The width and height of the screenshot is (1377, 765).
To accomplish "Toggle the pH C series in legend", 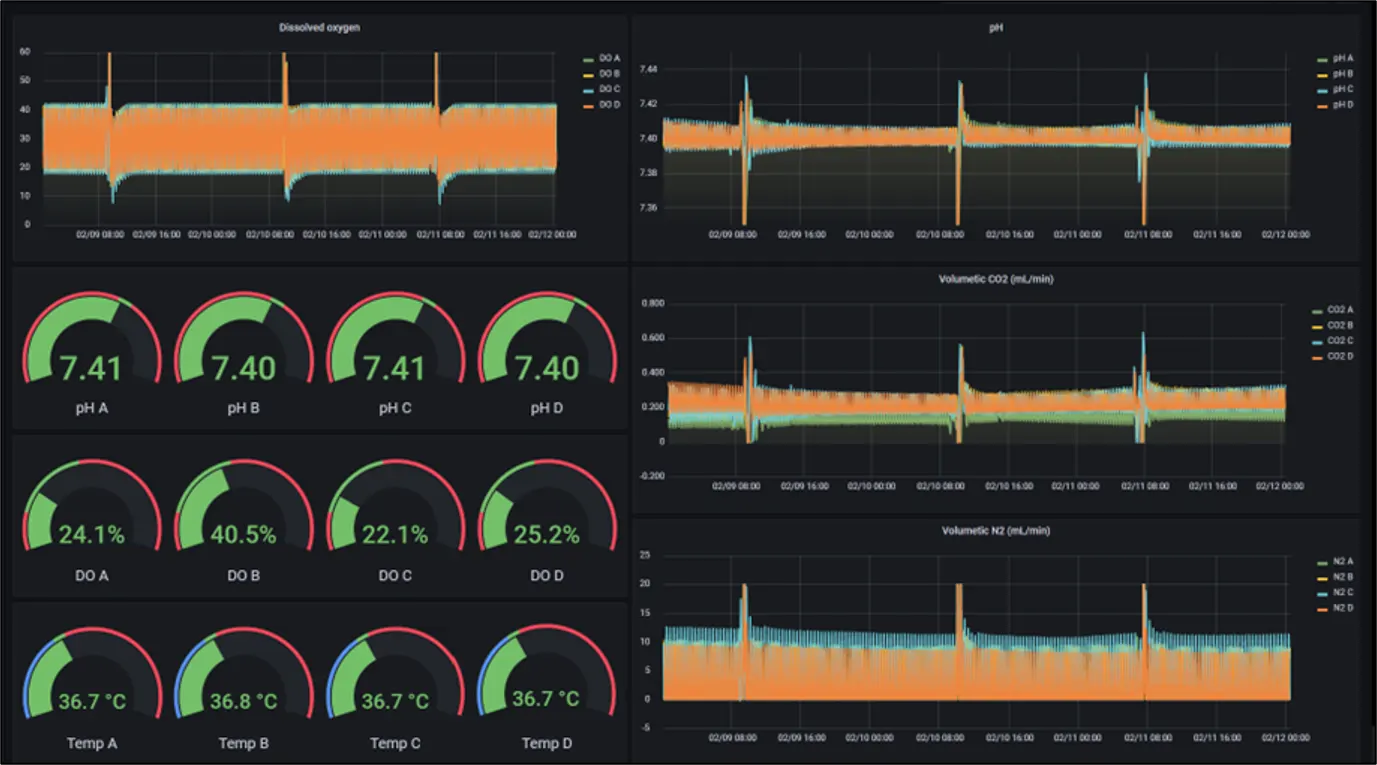I will coord(1342,89).
